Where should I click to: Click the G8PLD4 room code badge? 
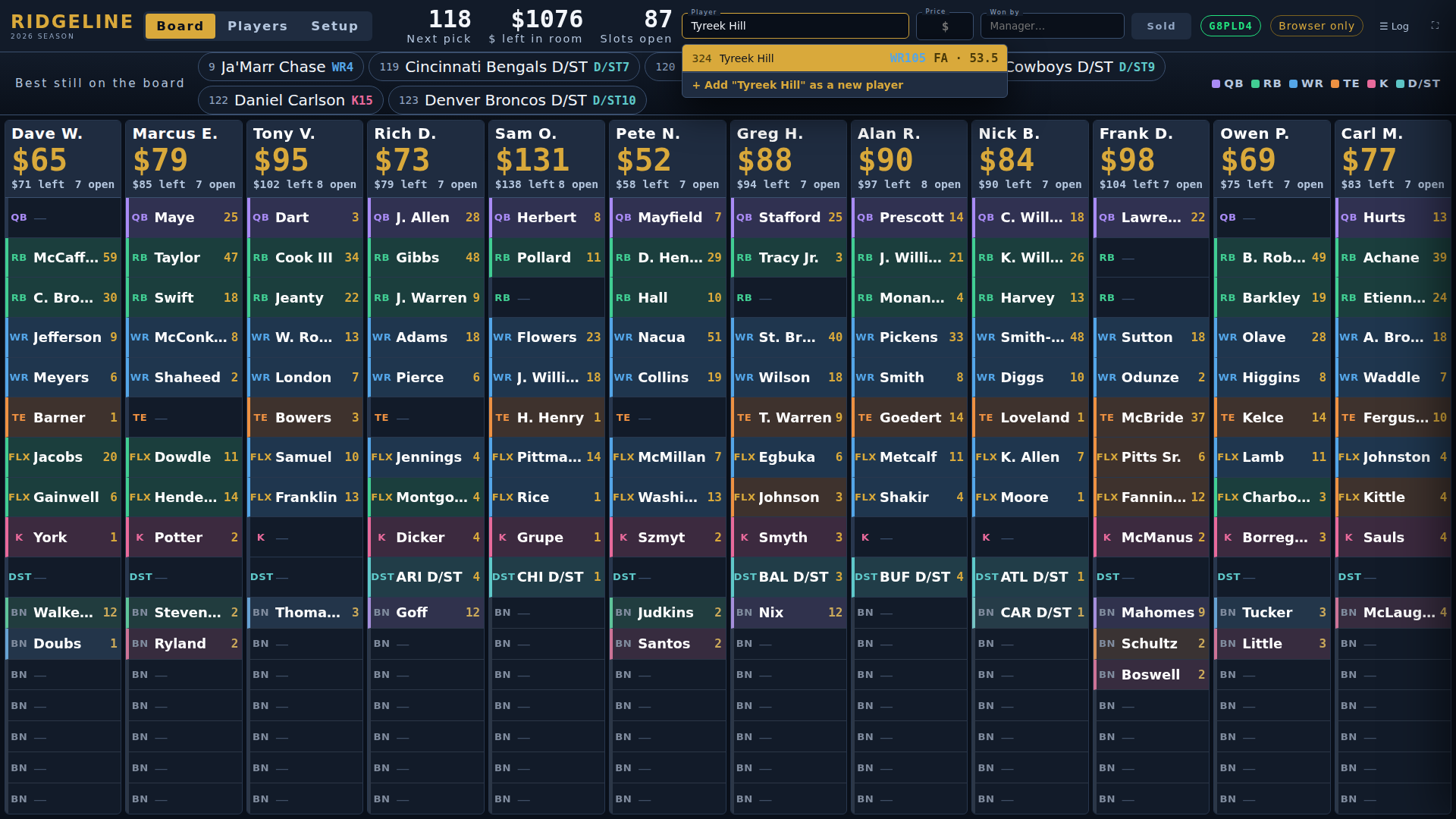(1230, 26)
